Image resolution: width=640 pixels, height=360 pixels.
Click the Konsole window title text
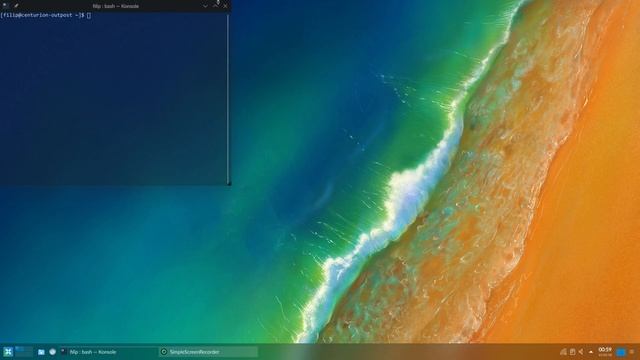[116, 6]
